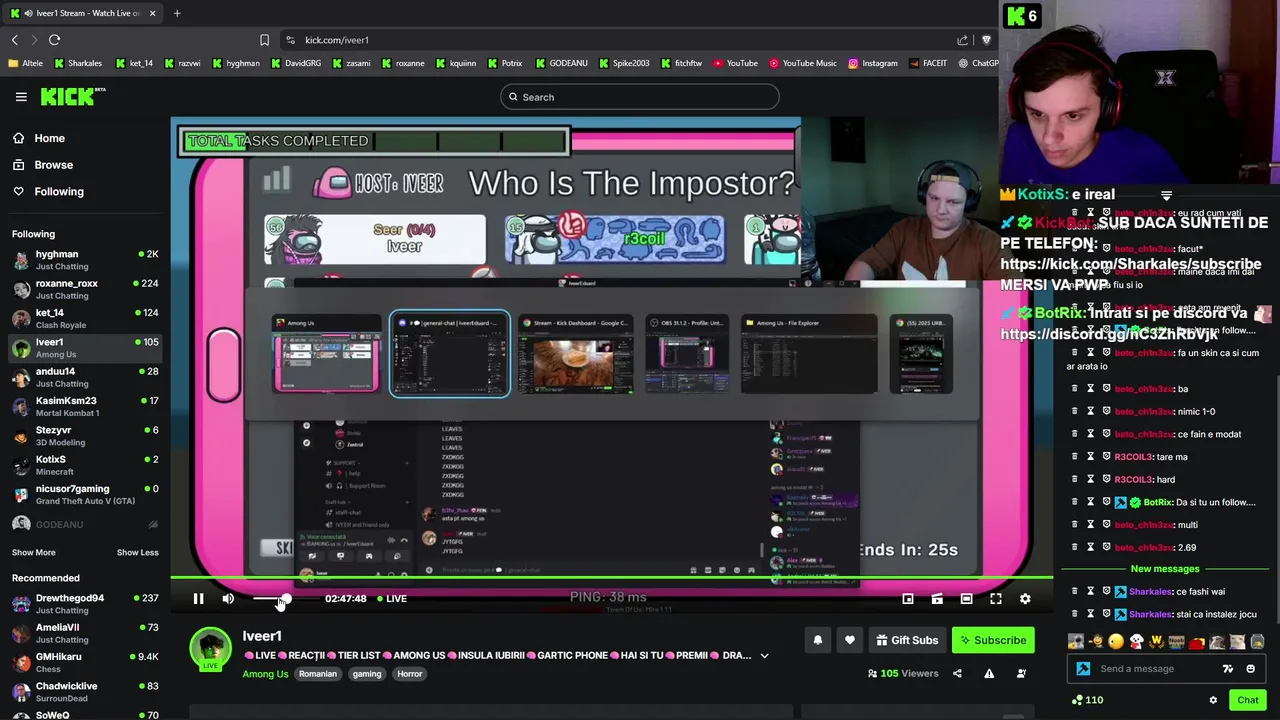Click the green Subscribe button

(x=993, y=640)
